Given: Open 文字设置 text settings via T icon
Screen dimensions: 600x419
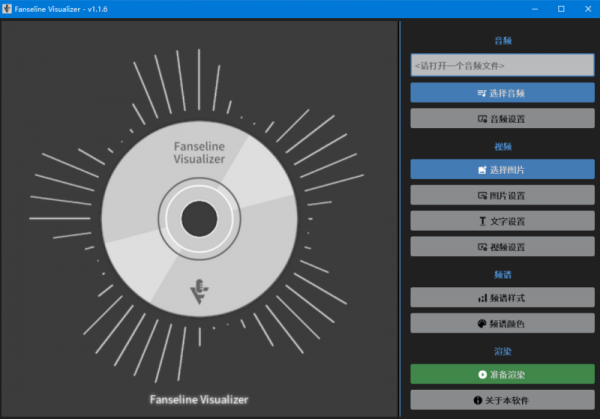Looking at the screenshot, I should point(502,221).
